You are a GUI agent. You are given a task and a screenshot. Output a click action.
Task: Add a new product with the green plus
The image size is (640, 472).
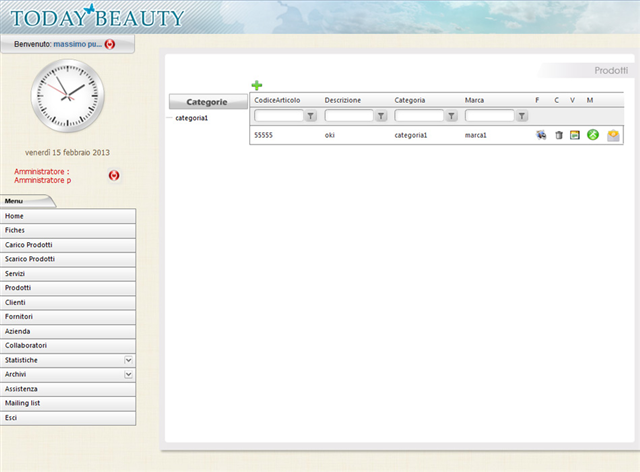click(x=257, y=85)
